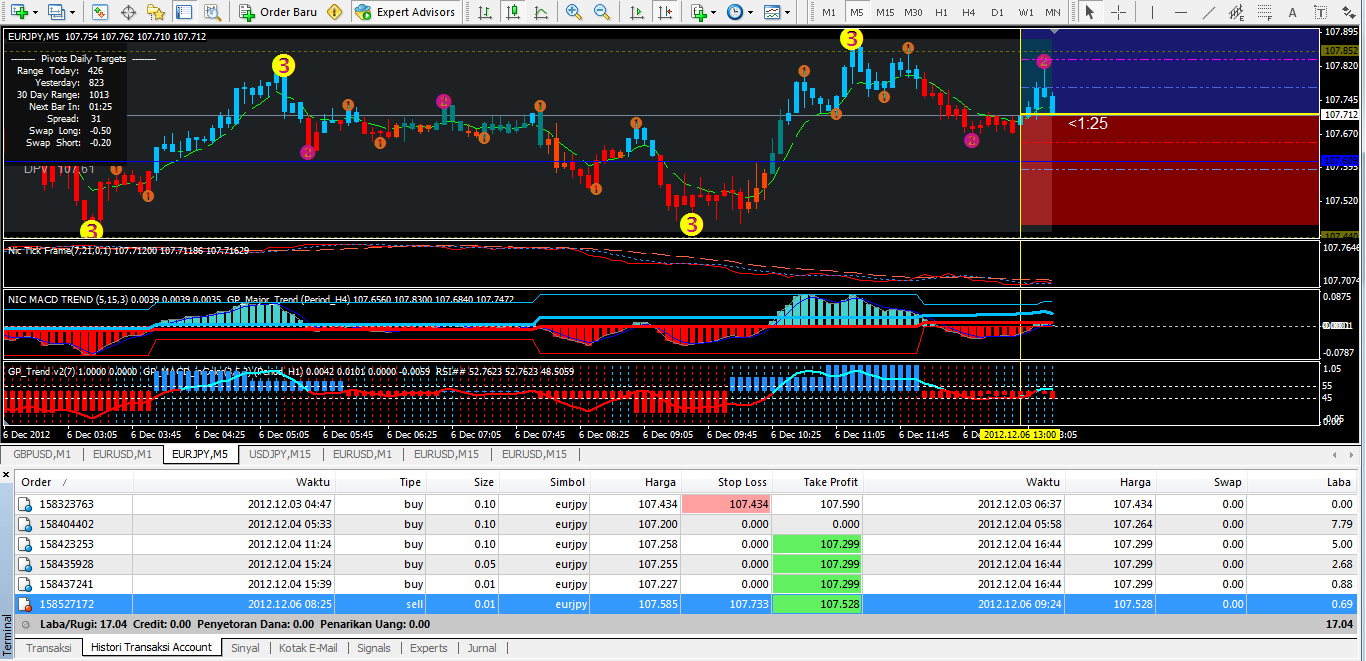Sort by the Stop Loss column header
Viewport: 1366px width, 661px height.
click(x=726, y=482)
